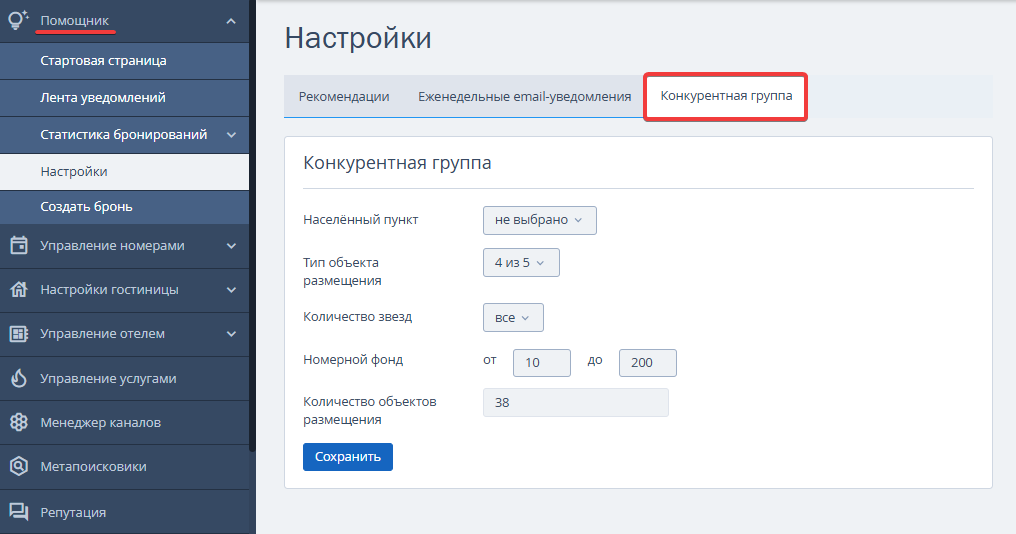Viewport: 1016px width, 534px height.
Task: Expand Управление отелем chevron
Action: [x=231, y=334]
